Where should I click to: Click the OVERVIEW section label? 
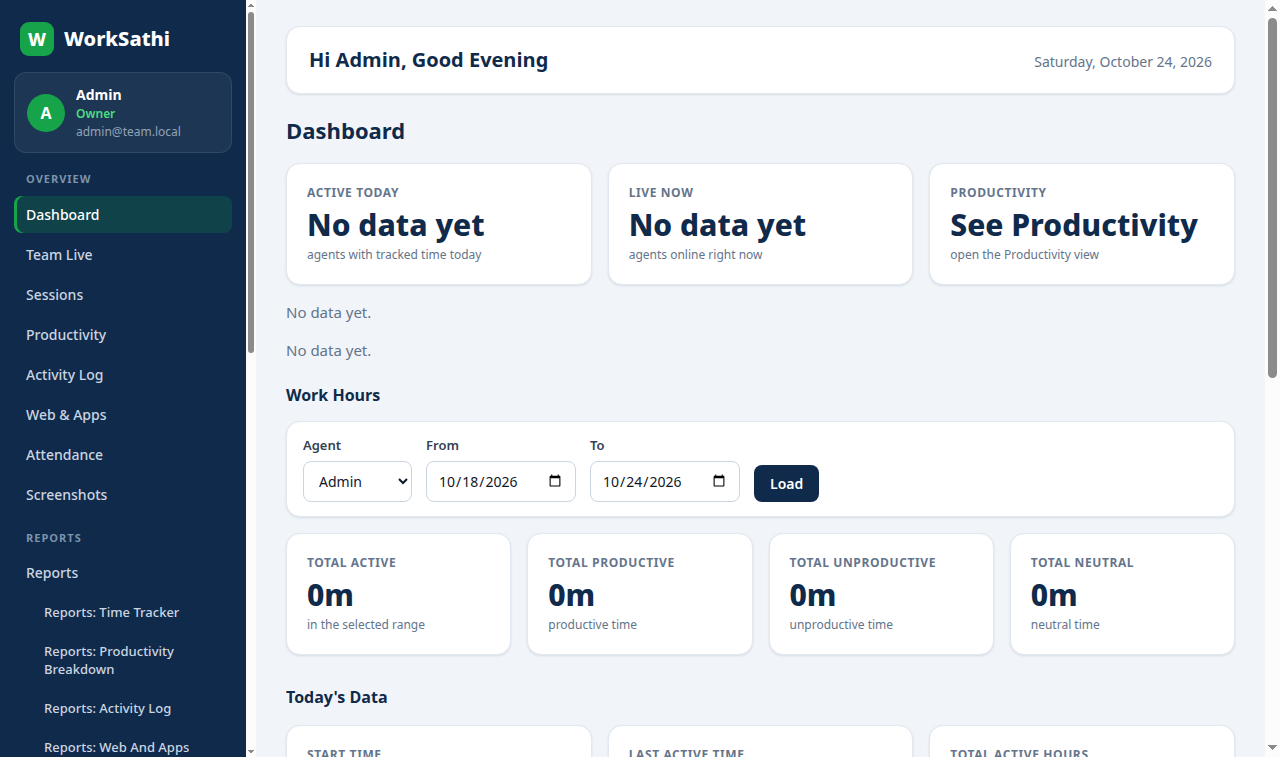[59, 179]
